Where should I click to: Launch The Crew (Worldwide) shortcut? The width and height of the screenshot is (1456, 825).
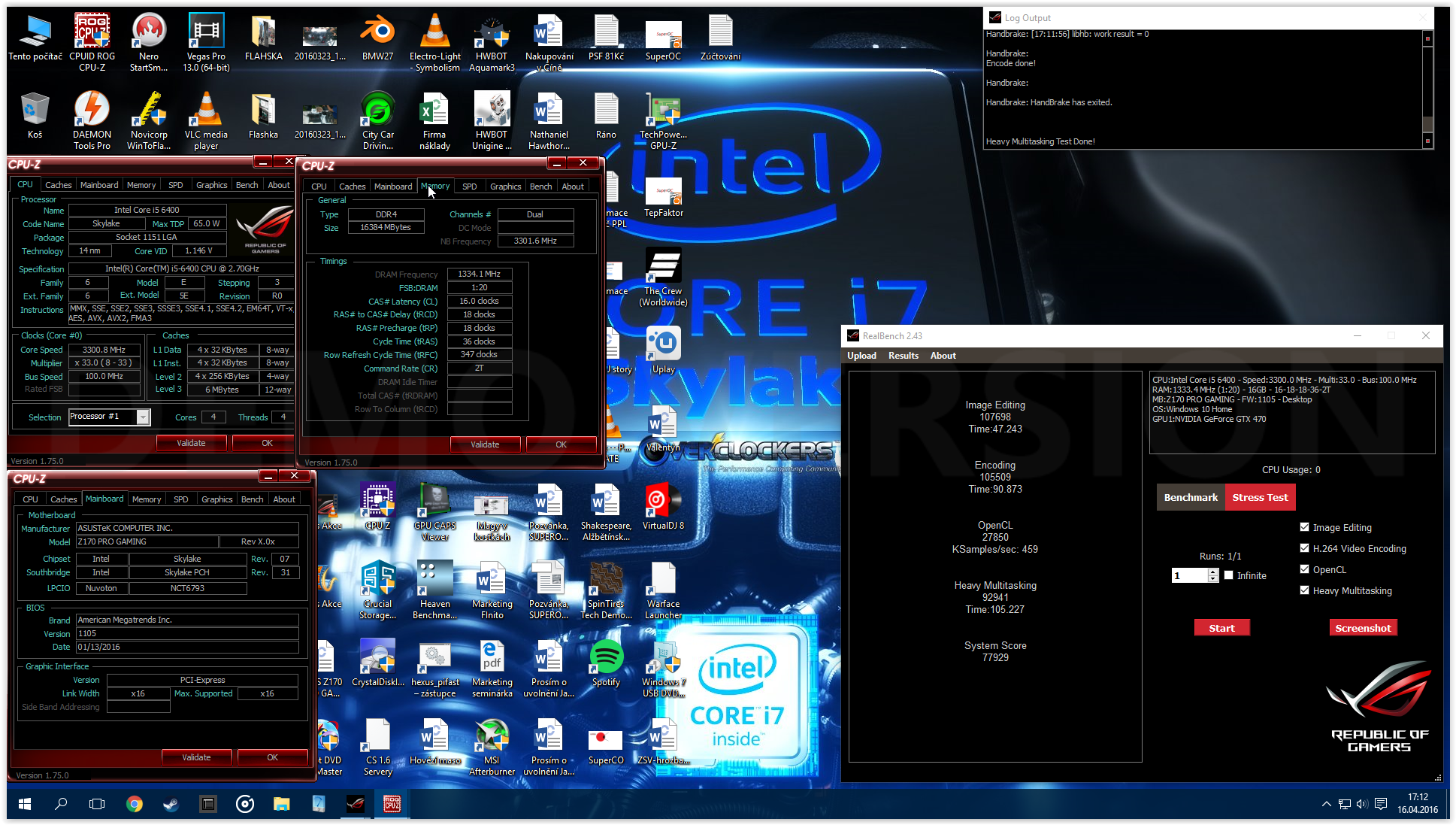(663, 277)
